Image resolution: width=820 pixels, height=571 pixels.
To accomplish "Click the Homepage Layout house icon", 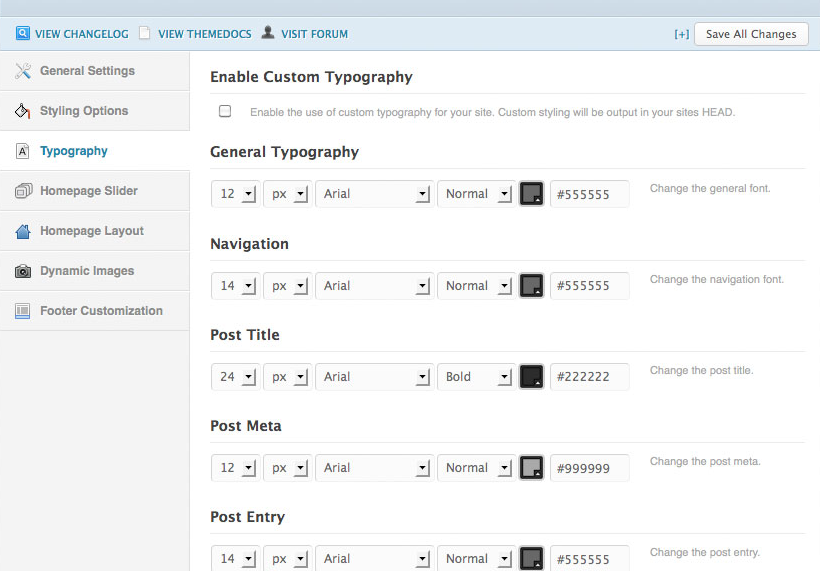I will [x=23, y=231].
